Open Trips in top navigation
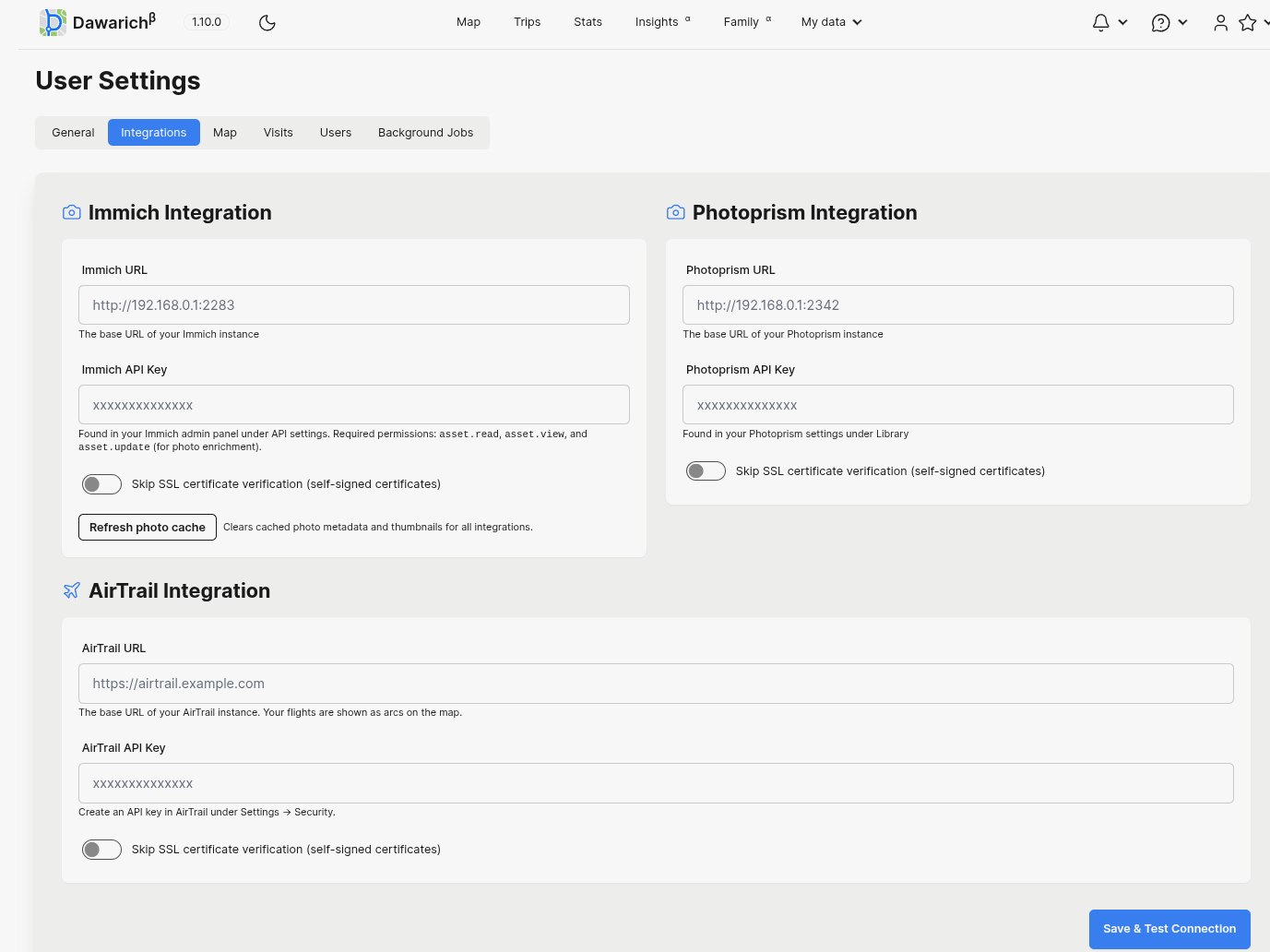 pos(528,22)
